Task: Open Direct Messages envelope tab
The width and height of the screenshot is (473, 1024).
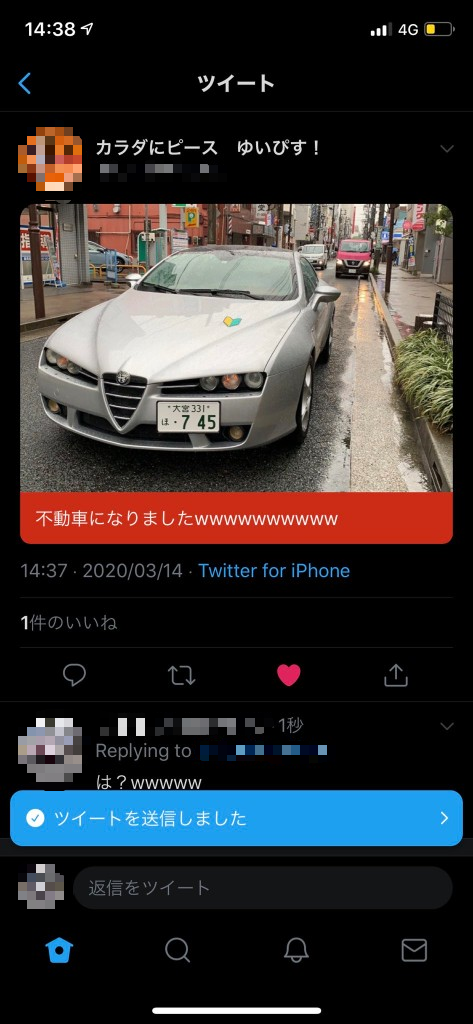Action: click(x=414, y=950)
